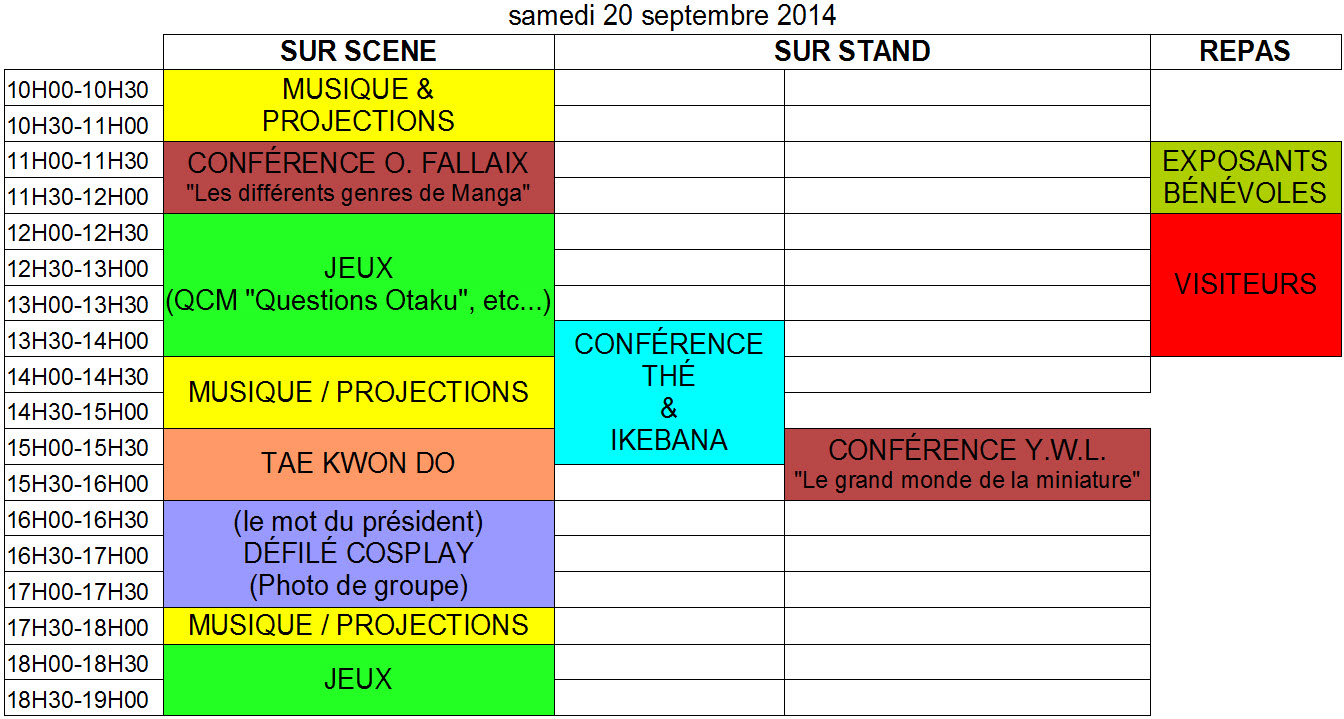Select the 17H30-18H00 MUSIQUE / PROJECTIONS row
This screenshot has width=1344, height=719.
358,626
